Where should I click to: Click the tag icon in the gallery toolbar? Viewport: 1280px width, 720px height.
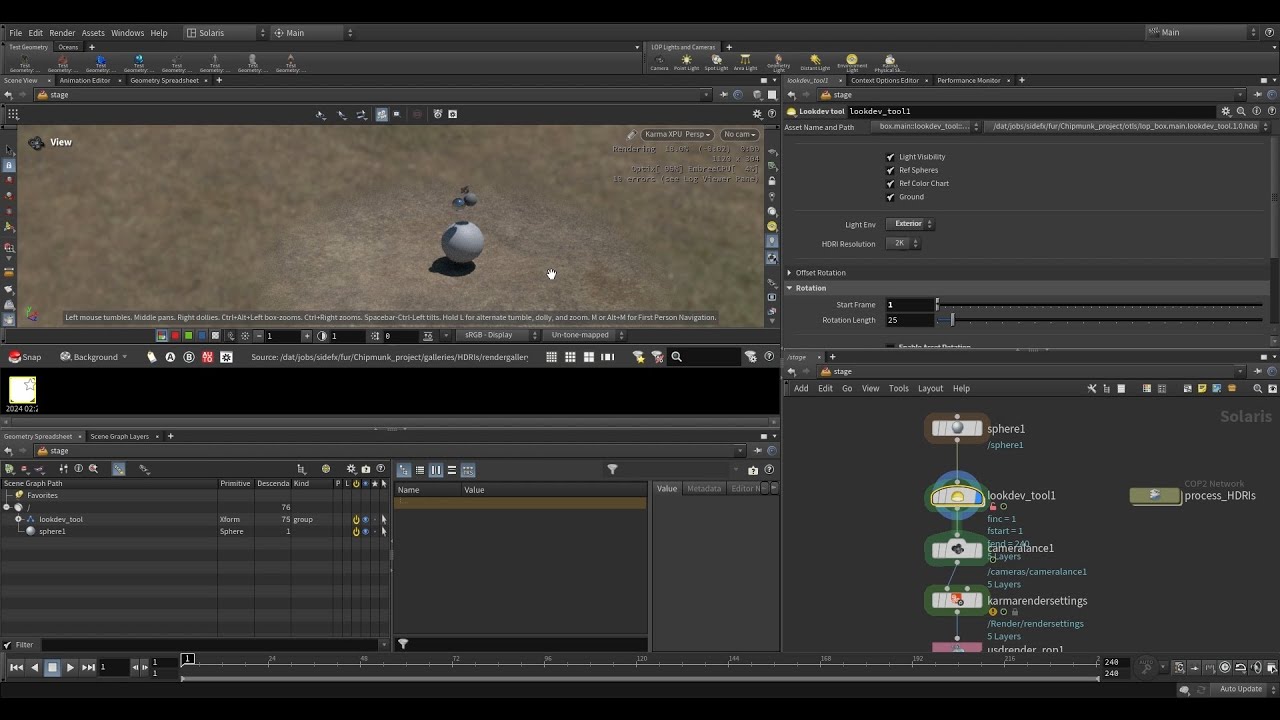152,357
